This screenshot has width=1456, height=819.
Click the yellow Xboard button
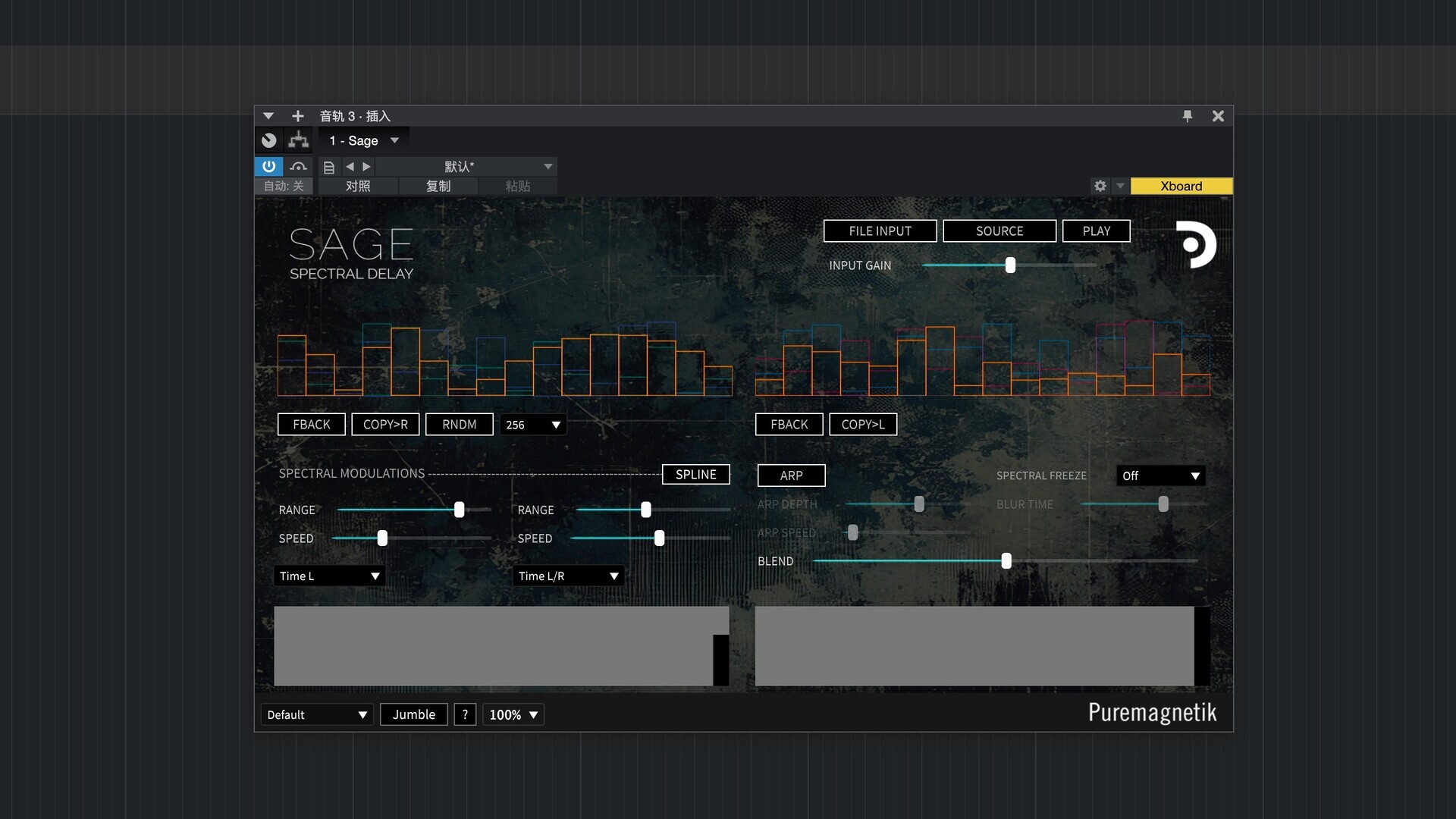tap(1181, 186)
